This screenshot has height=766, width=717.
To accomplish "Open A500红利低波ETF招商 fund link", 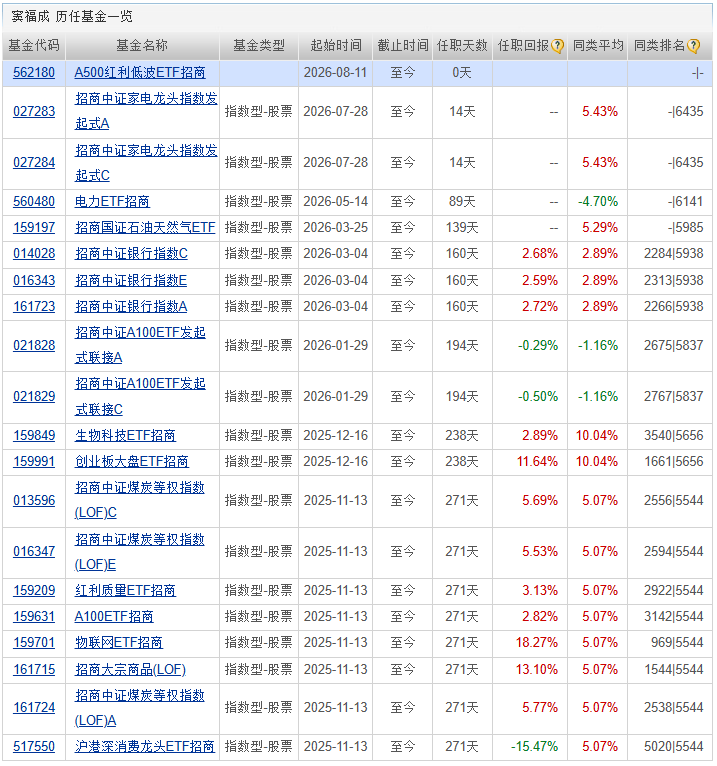I will (140, 73).
